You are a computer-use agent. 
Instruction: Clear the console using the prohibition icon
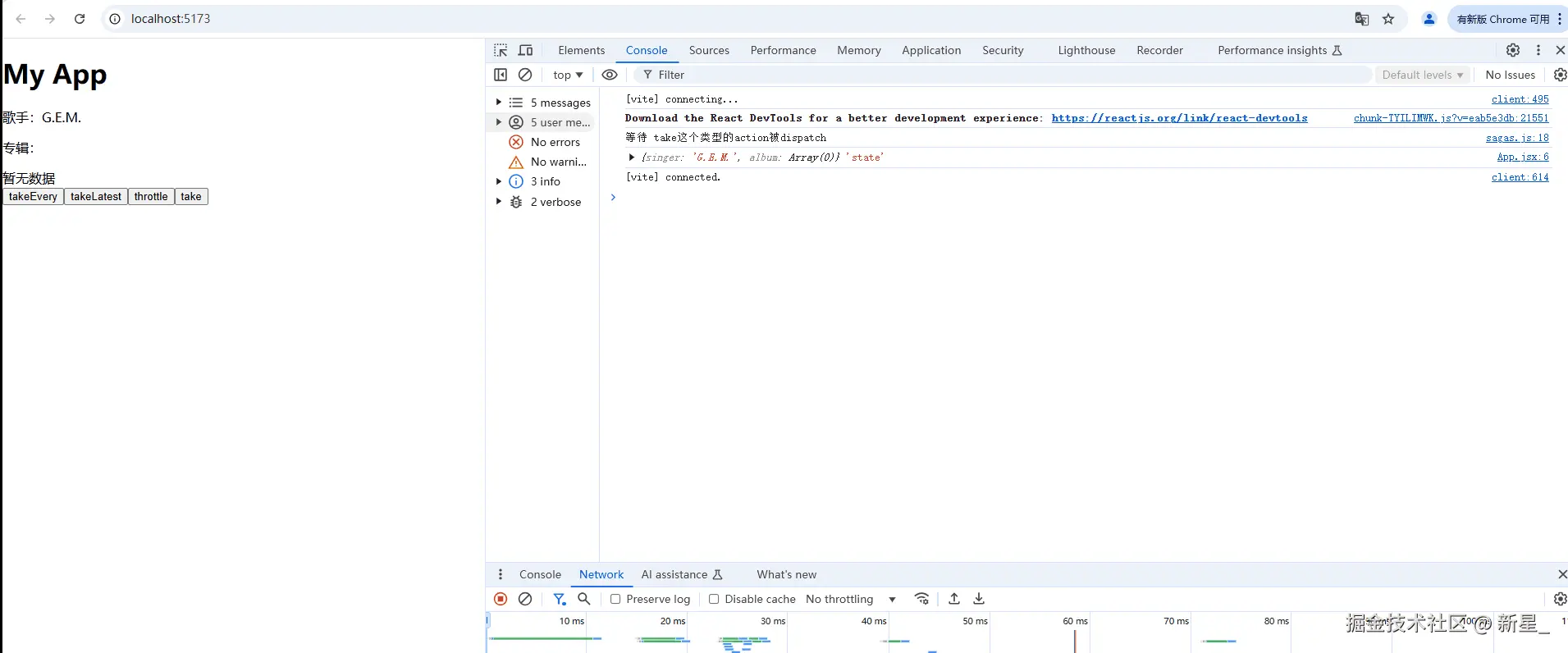[x=525, y=75]
